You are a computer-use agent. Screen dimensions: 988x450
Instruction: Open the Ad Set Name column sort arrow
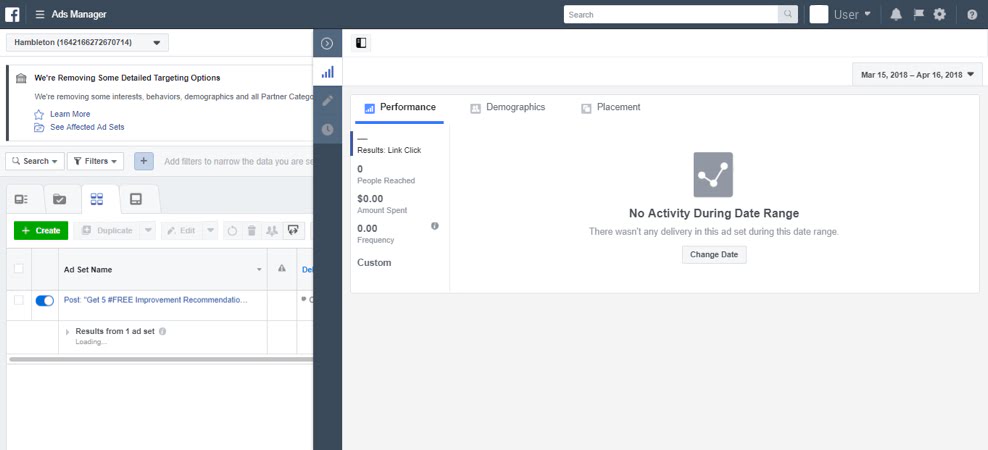click(259, 270)
